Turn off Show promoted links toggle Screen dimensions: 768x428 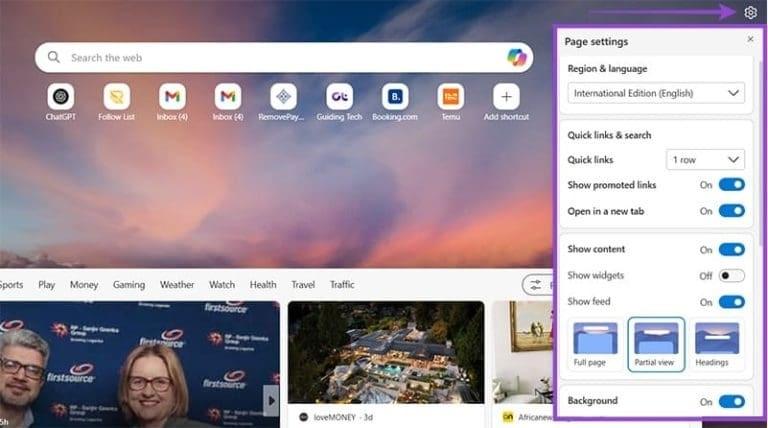[x=732, y=185]
